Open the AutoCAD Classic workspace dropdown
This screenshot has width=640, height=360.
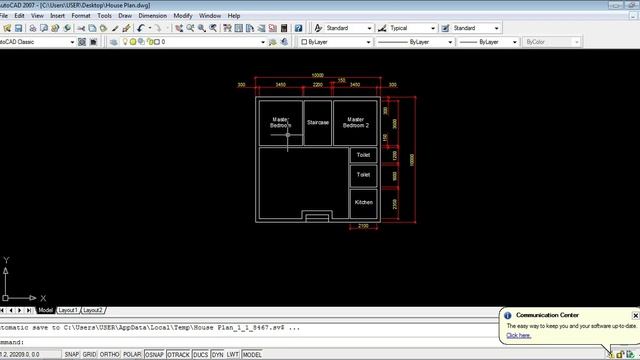tap(72, 42)
